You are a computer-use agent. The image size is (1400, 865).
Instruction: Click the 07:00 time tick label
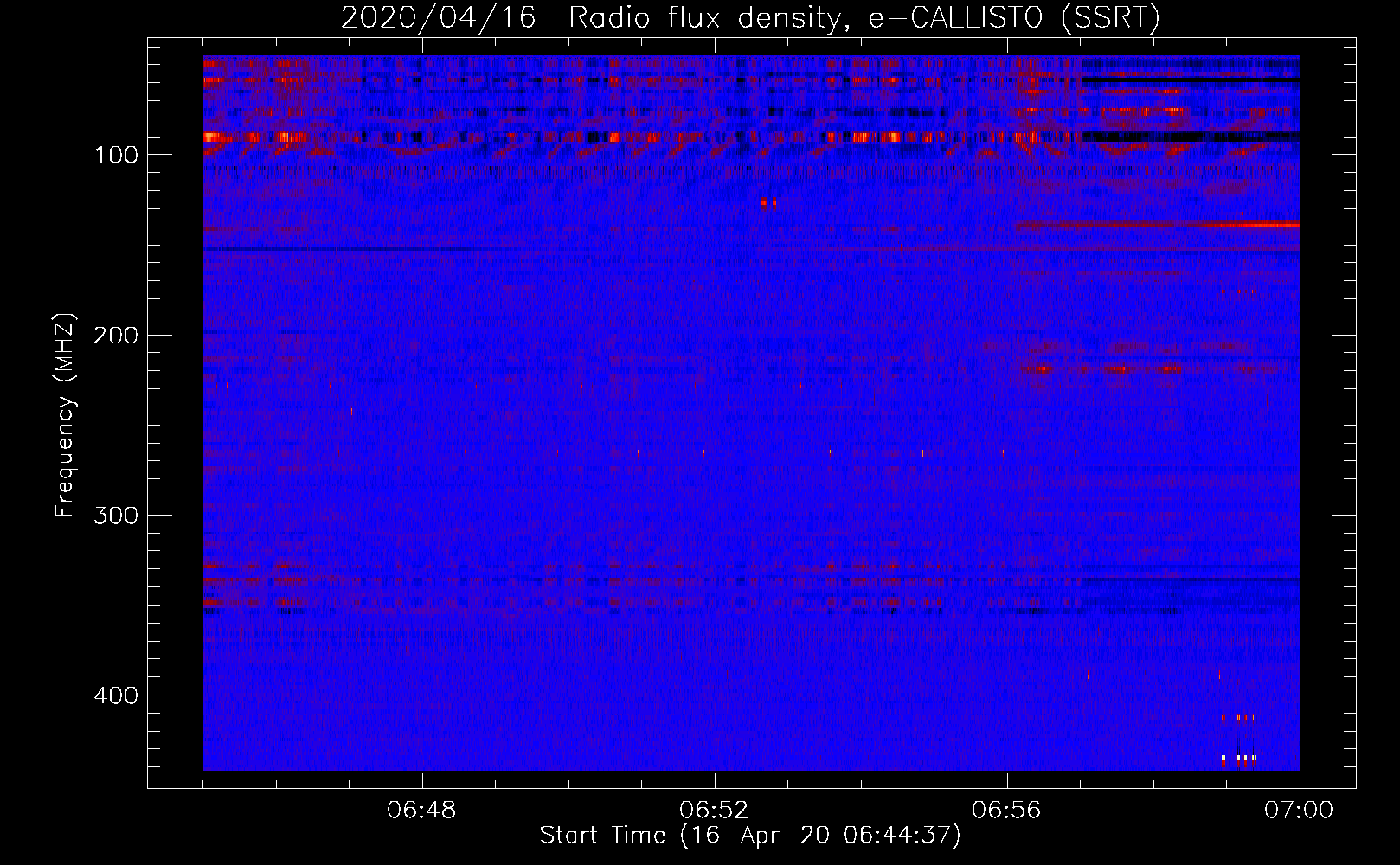1299,811
